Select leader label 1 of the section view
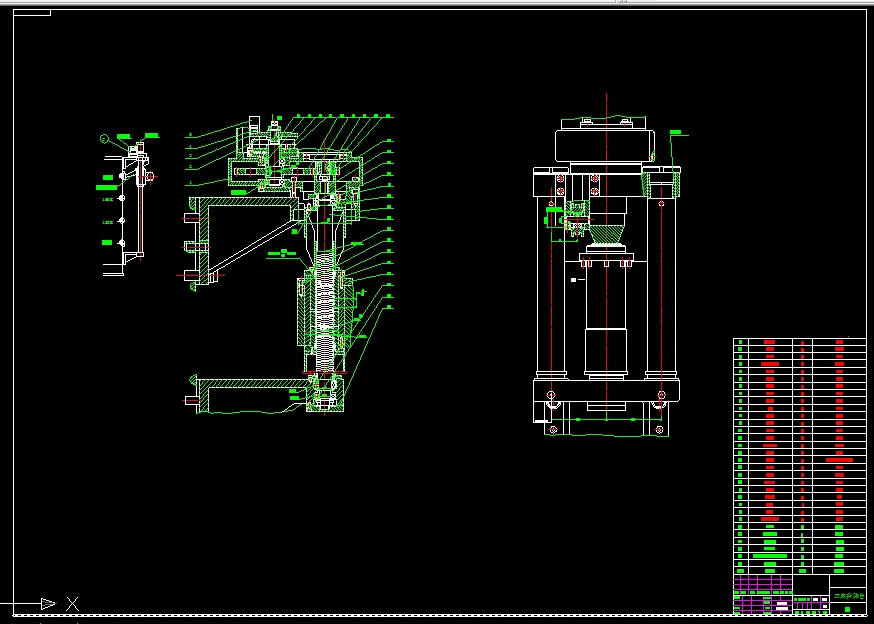Viewport: 874px width, 624px height. click(191, 182)
